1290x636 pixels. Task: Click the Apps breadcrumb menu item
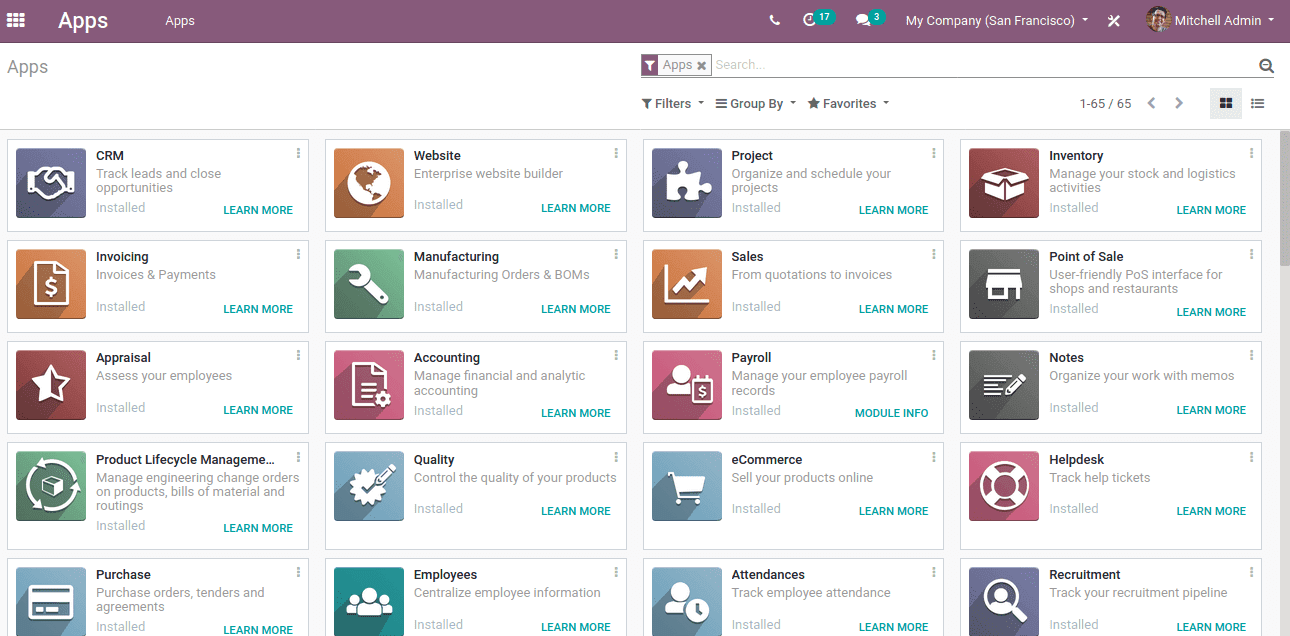tap(180, 20)
